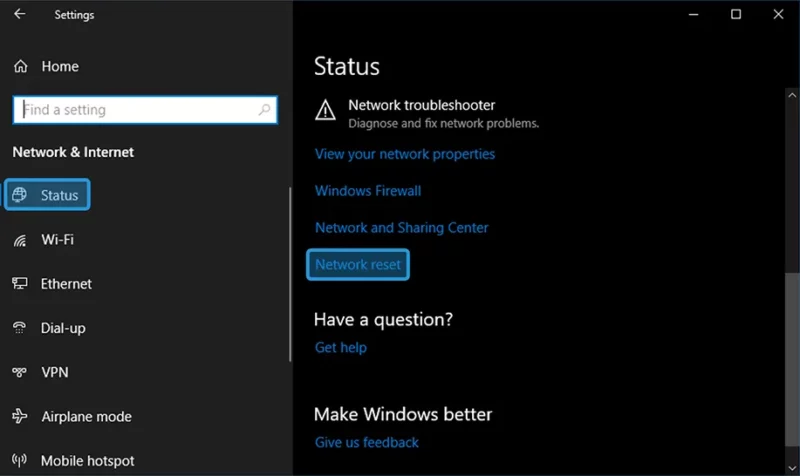This screenshot has height=476, width=800.
Task: Select the Mobile hotspot antenna icon
Action: pos(19,460)
